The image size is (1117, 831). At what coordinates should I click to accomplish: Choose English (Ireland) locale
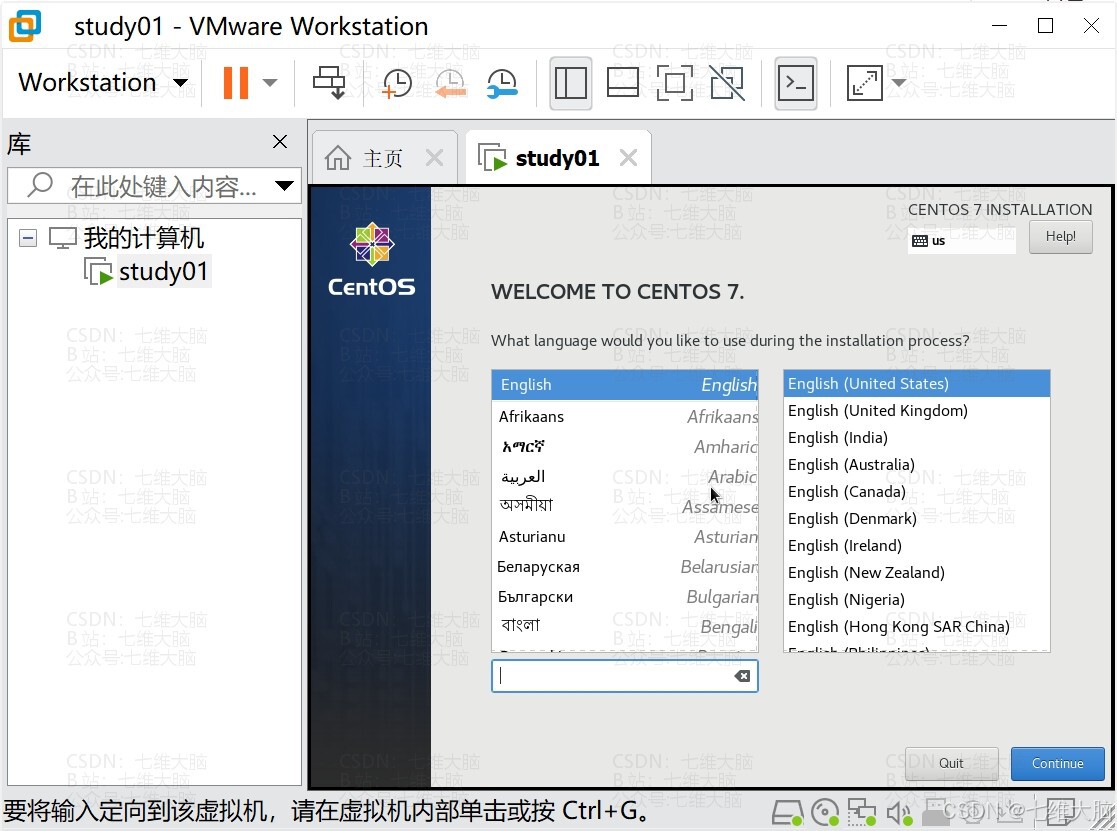[917, 546]
